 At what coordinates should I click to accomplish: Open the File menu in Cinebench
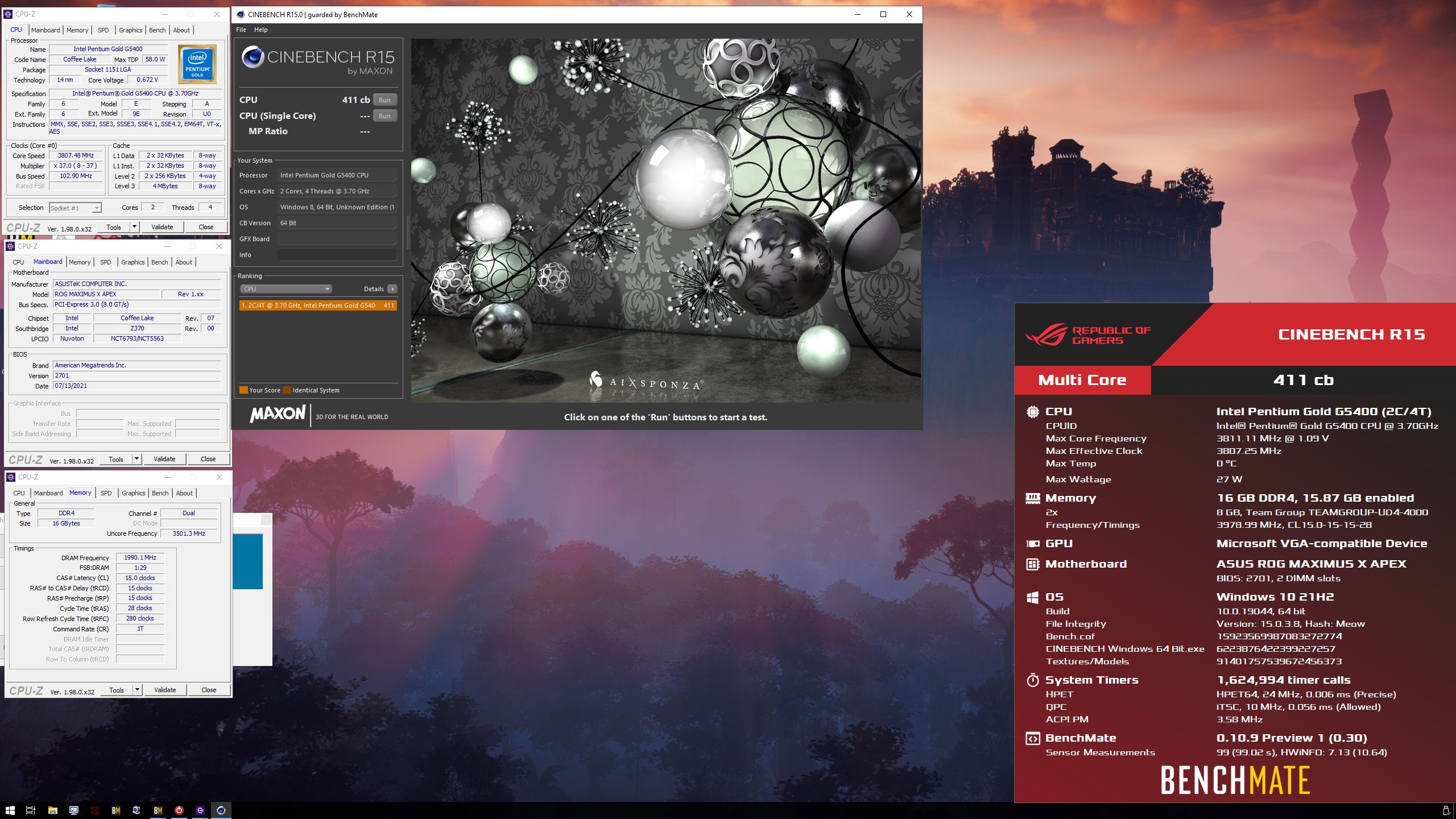(241, 30)
